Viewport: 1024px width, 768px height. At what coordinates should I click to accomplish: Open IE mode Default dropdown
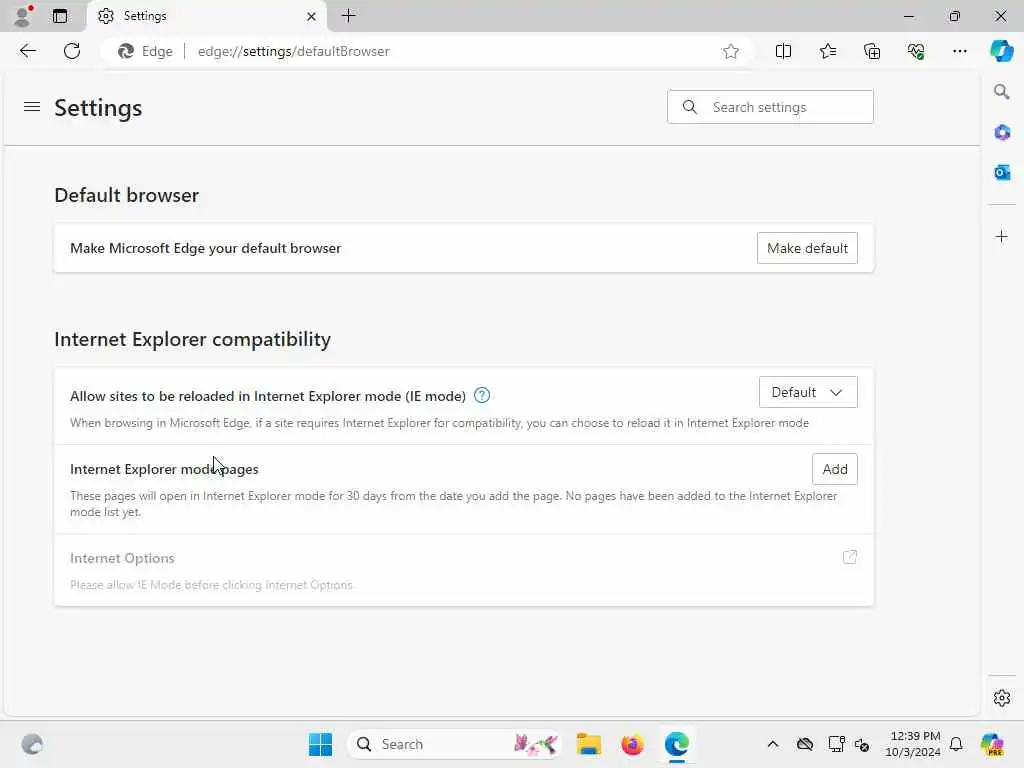click(x=808, y=392)
